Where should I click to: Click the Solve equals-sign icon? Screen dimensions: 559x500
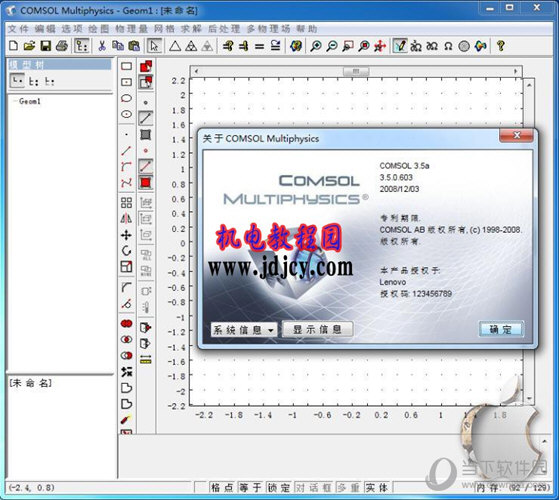point(260,46)
